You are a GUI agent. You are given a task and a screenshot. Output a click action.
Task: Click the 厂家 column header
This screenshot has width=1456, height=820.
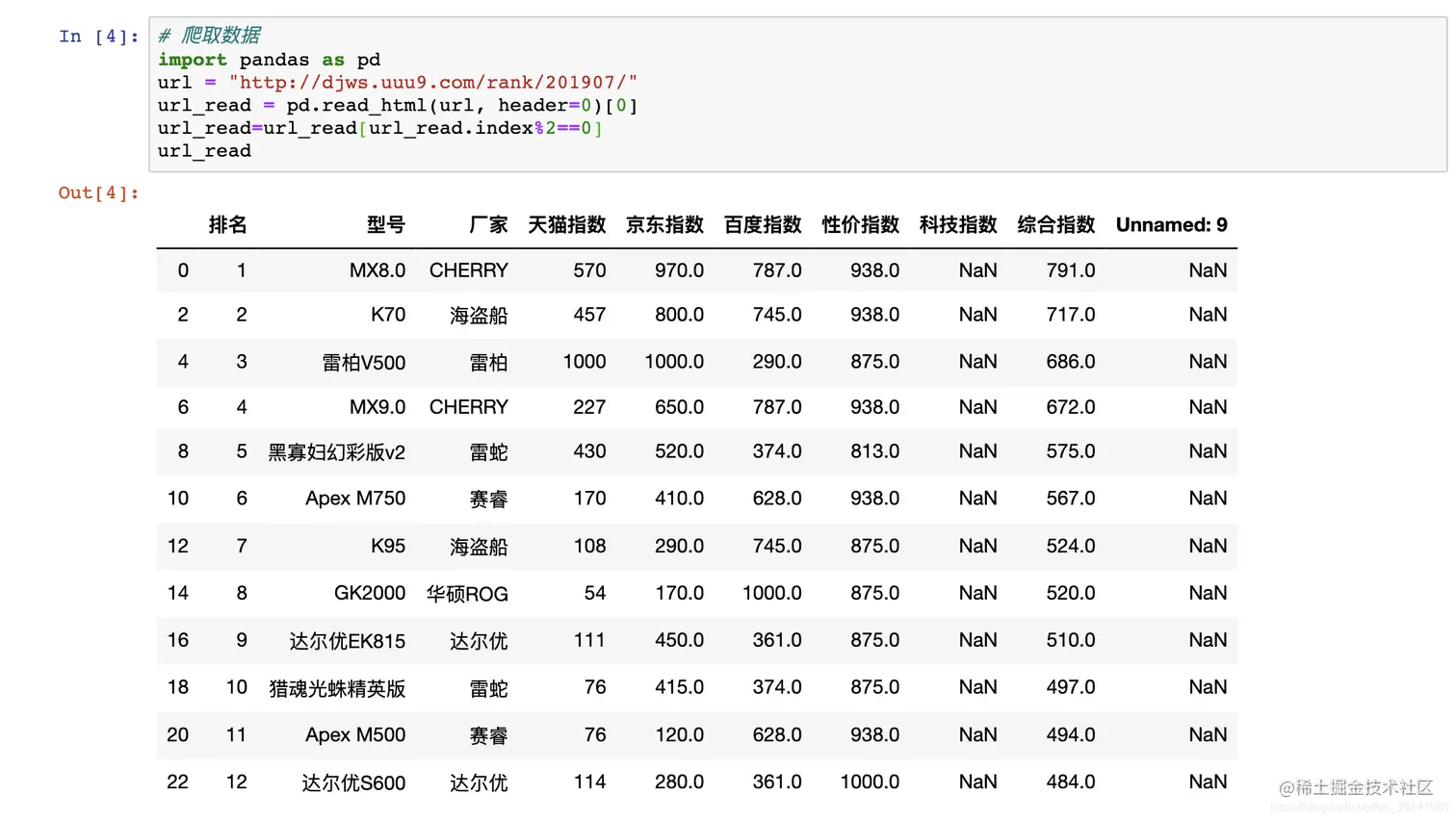(x=488, y=225)
